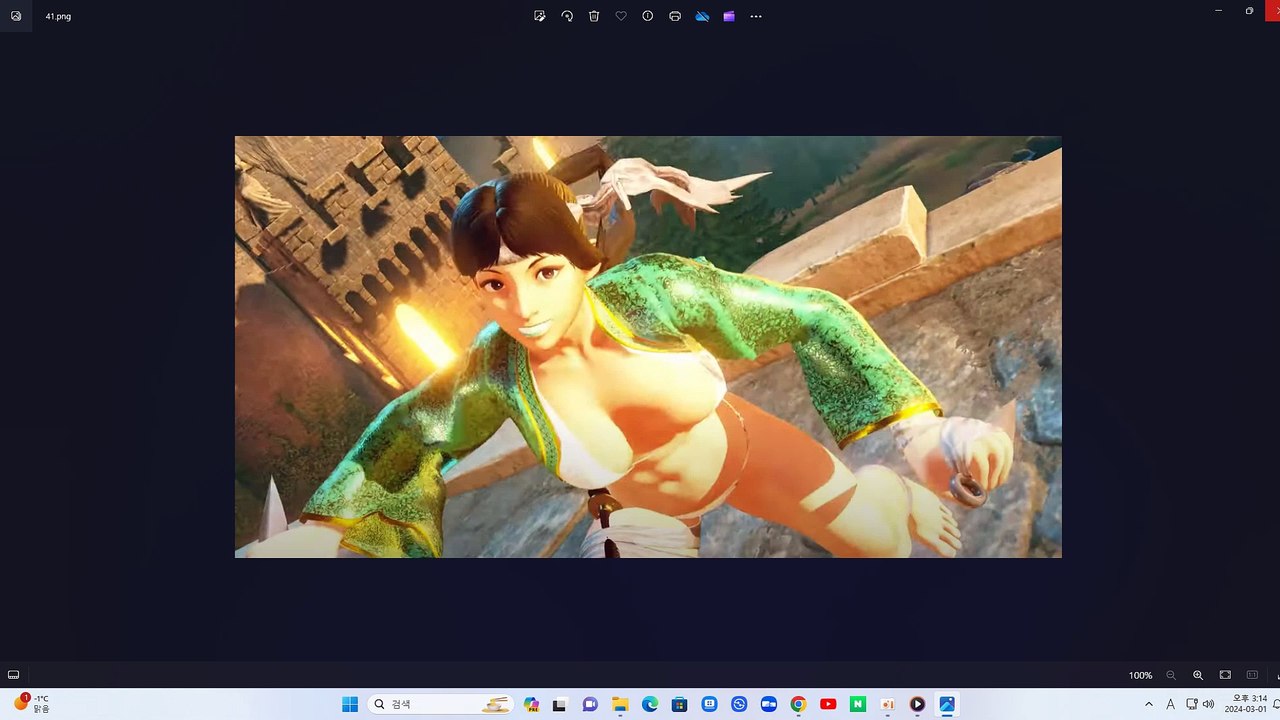The height and width of the screenshot is (720, 1280).
Task: Open the media player icon in the taskbar
Action: pyautogui.click(x=917, y=704)
